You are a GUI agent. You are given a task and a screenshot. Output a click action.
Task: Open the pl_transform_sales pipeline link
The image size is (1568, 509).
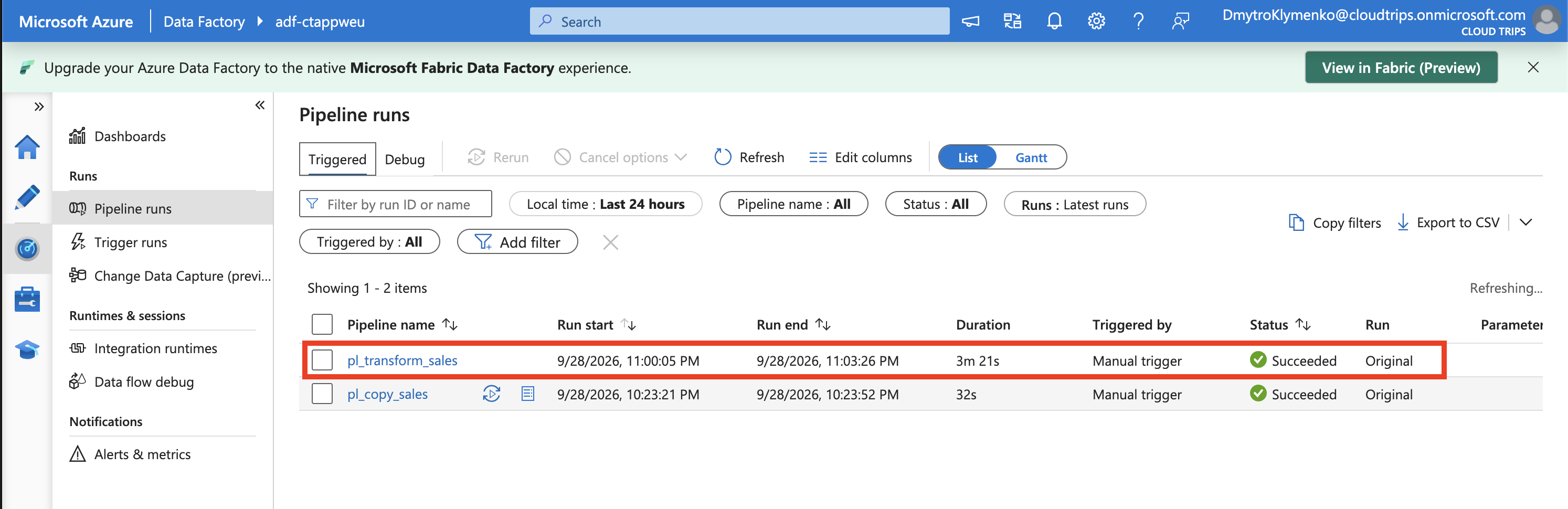point(402,360)
